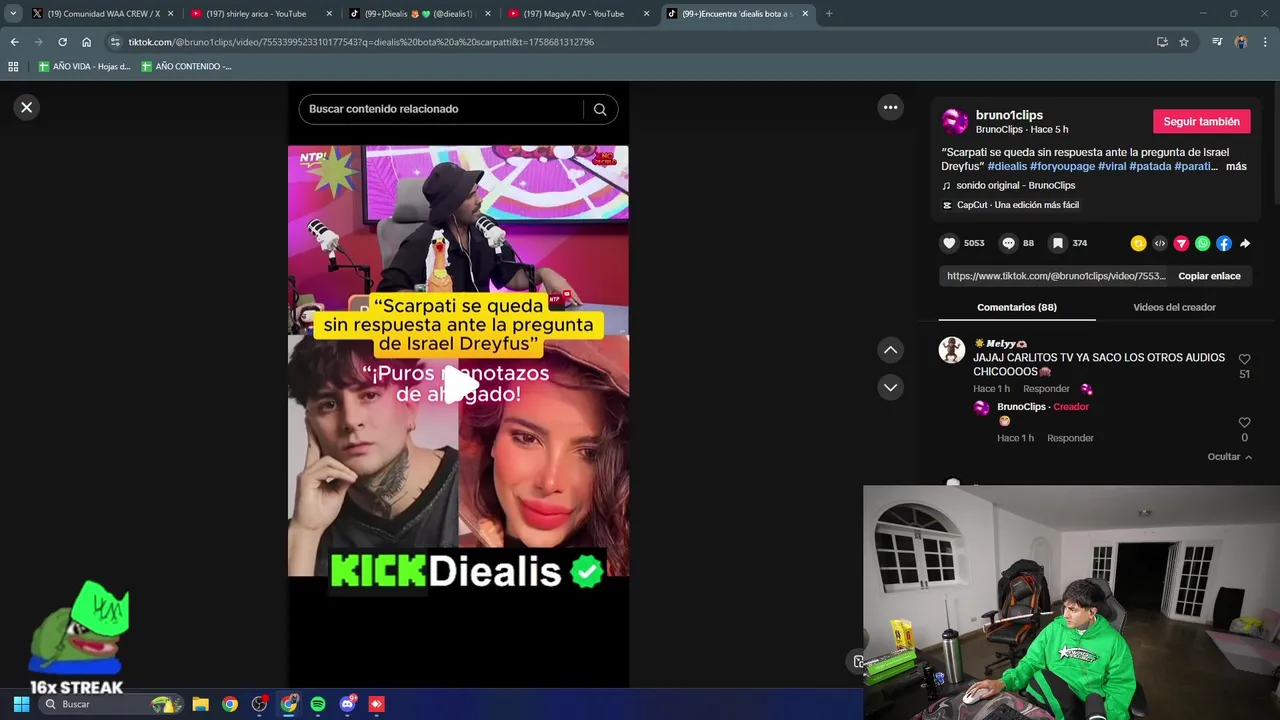
Task: Collapse replies with 'Ocultar'
Action: coord(1229,457)
